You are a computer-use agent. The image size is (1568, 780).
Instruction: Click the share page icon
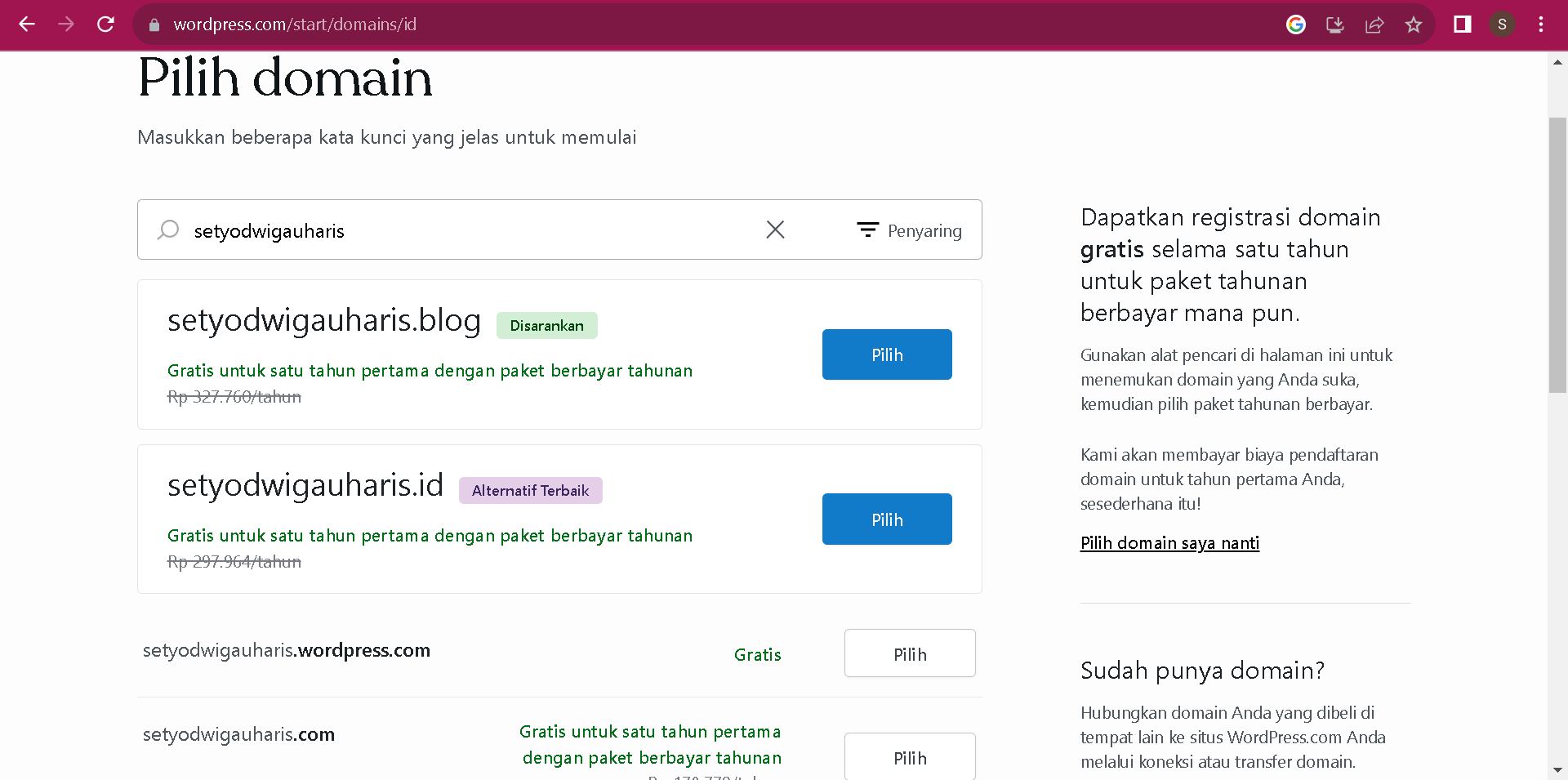[1374, 25]
